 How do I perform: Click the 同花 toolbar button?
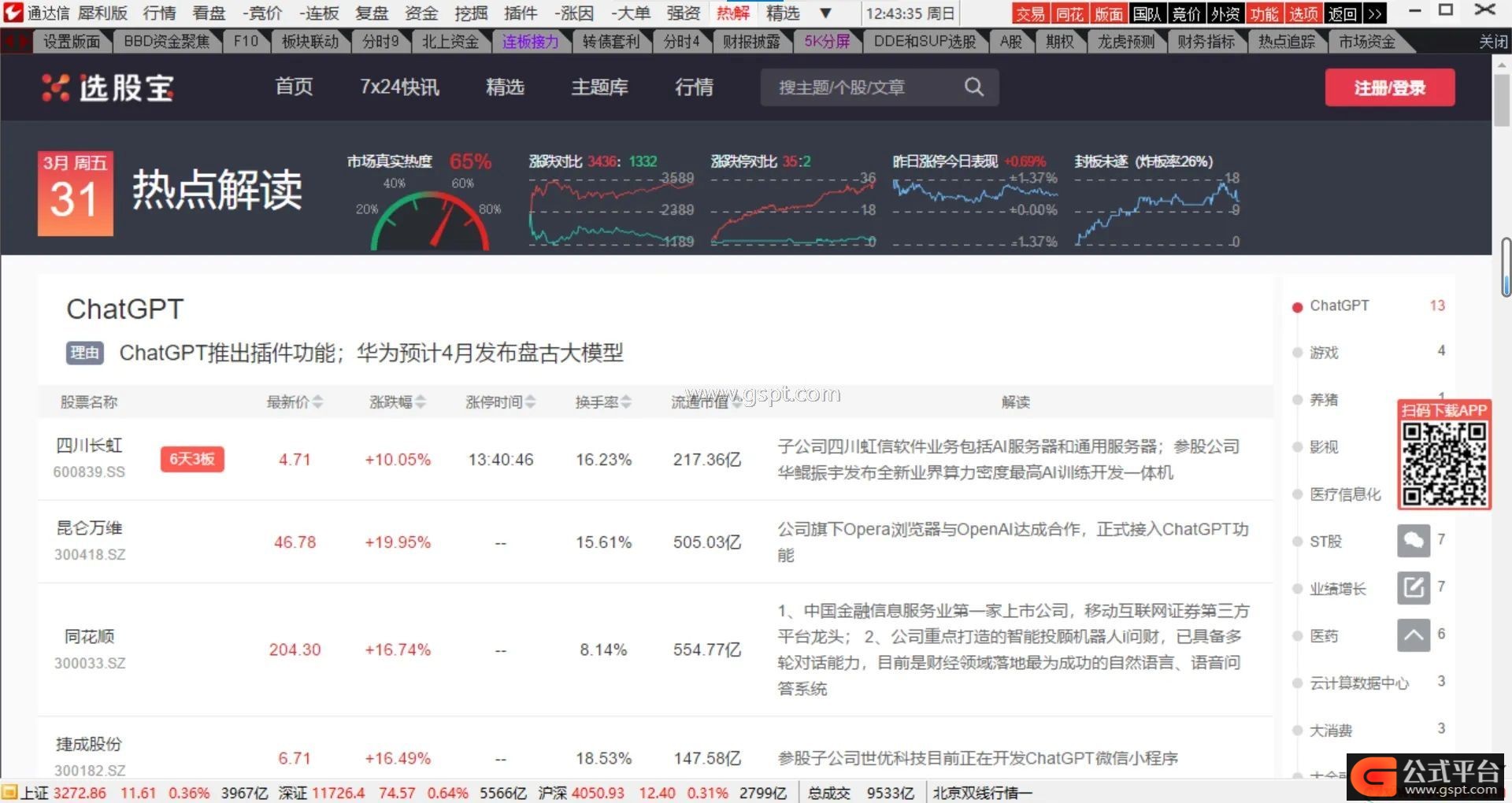[x=1069, y=13]
